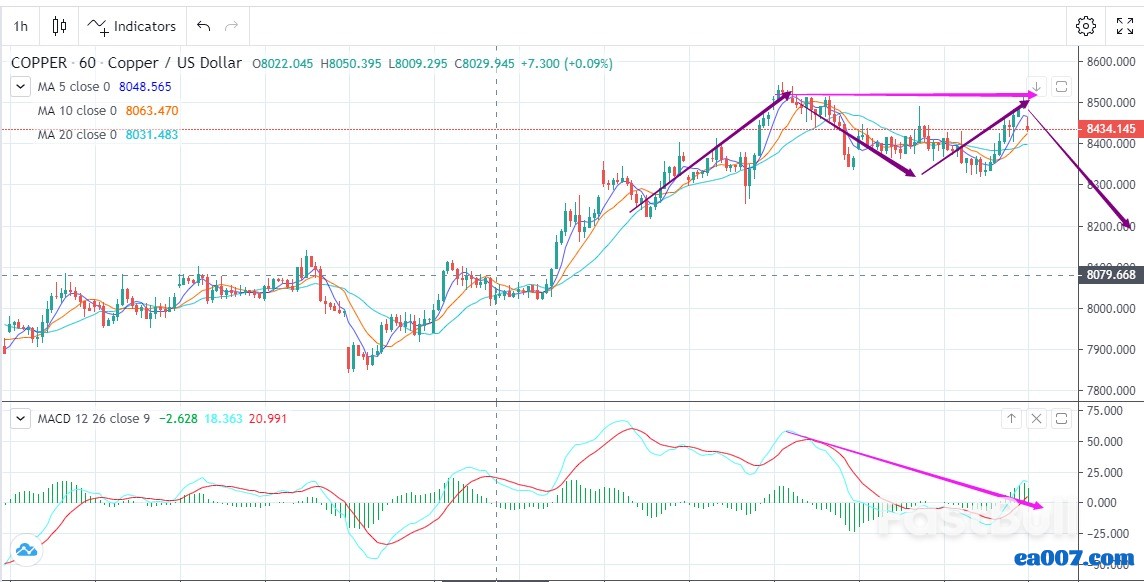The height and width of the screenshot is (582, 1144).
Task: Collapse the MA indicator legend list
Action: (x=20, y=87)
